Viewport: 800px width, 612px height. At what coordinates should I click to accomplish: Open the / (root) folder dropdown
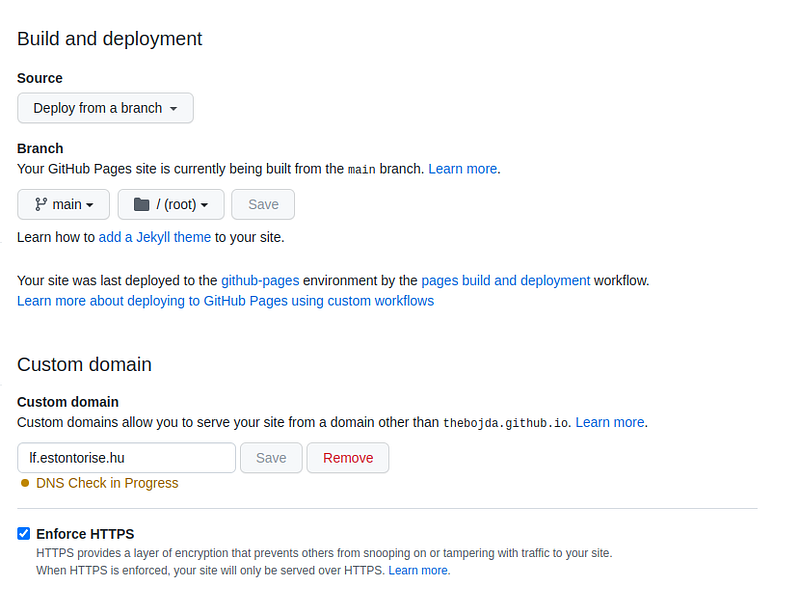click(171, 204)
